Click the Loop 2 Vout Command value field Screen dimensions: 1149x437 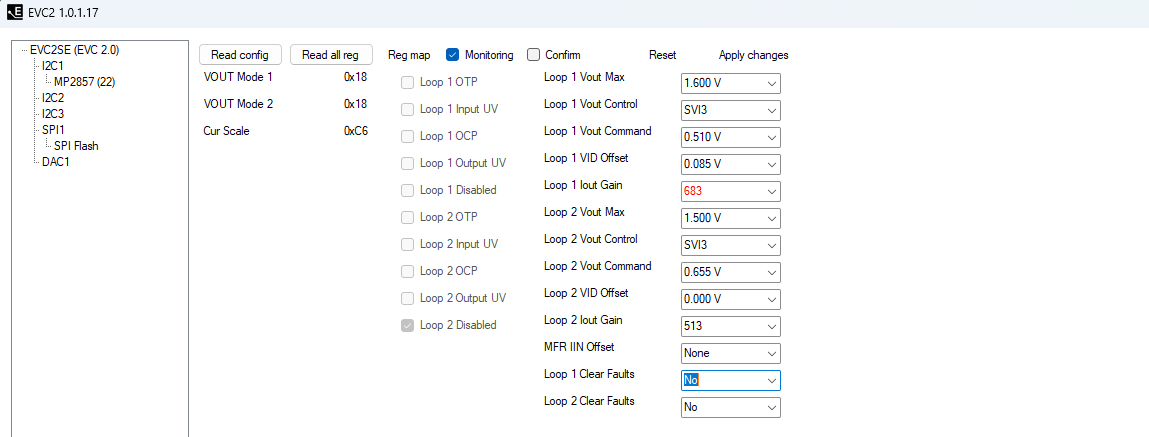pyautogui.click(x=721, y=272)
